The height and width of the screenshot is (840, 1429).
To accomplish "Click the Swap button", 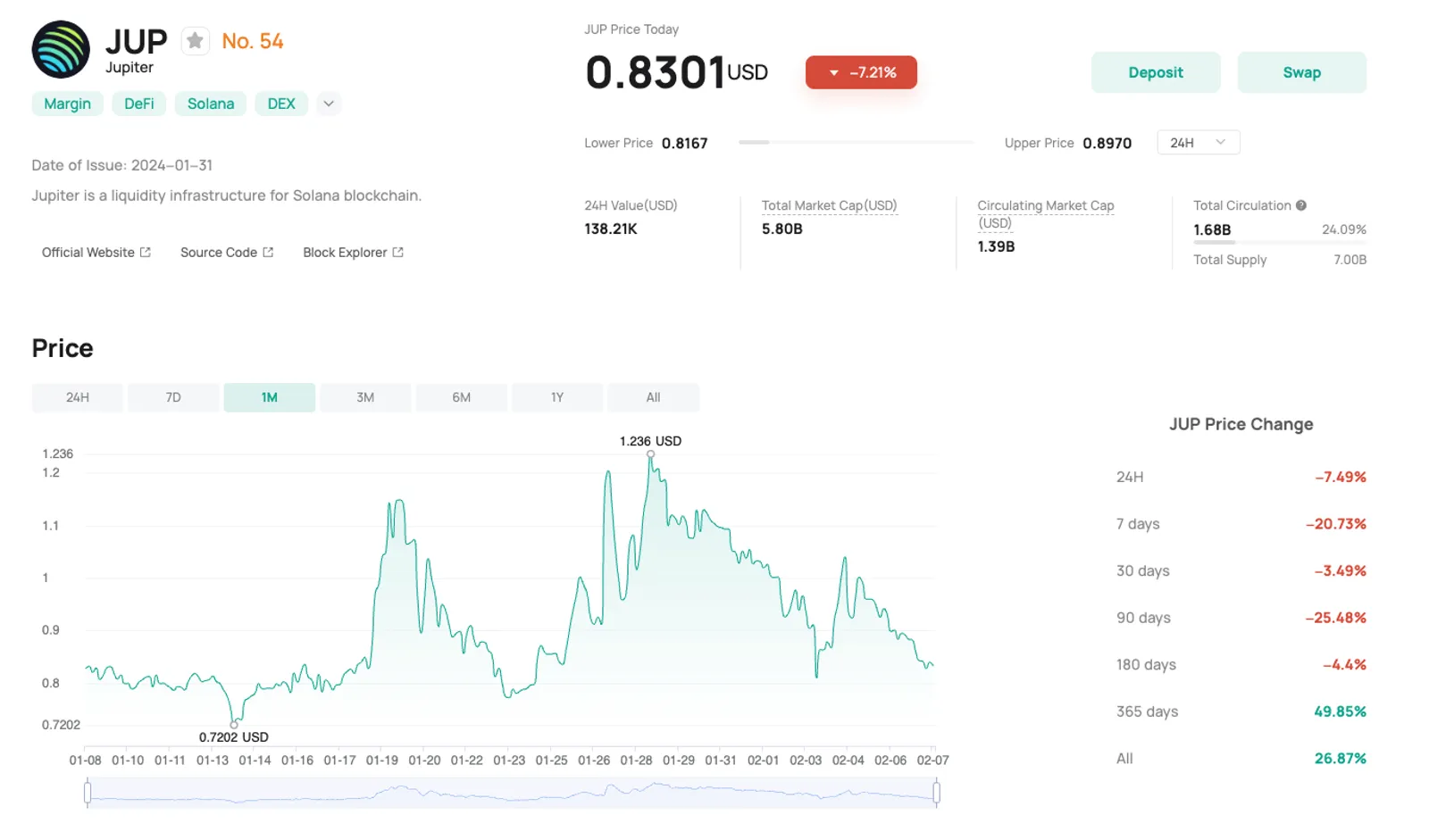I will coord(1301,72).
